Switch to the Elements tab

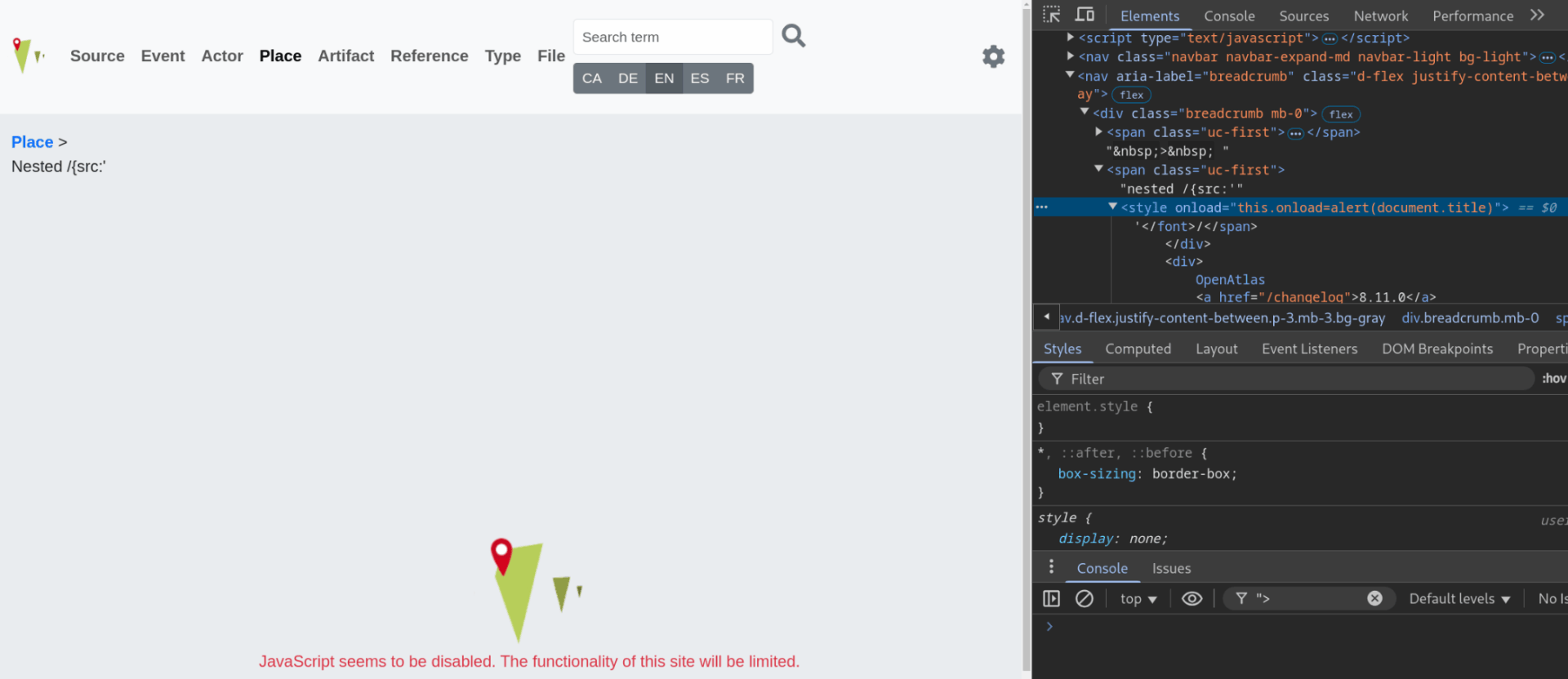click(1149, 16)
